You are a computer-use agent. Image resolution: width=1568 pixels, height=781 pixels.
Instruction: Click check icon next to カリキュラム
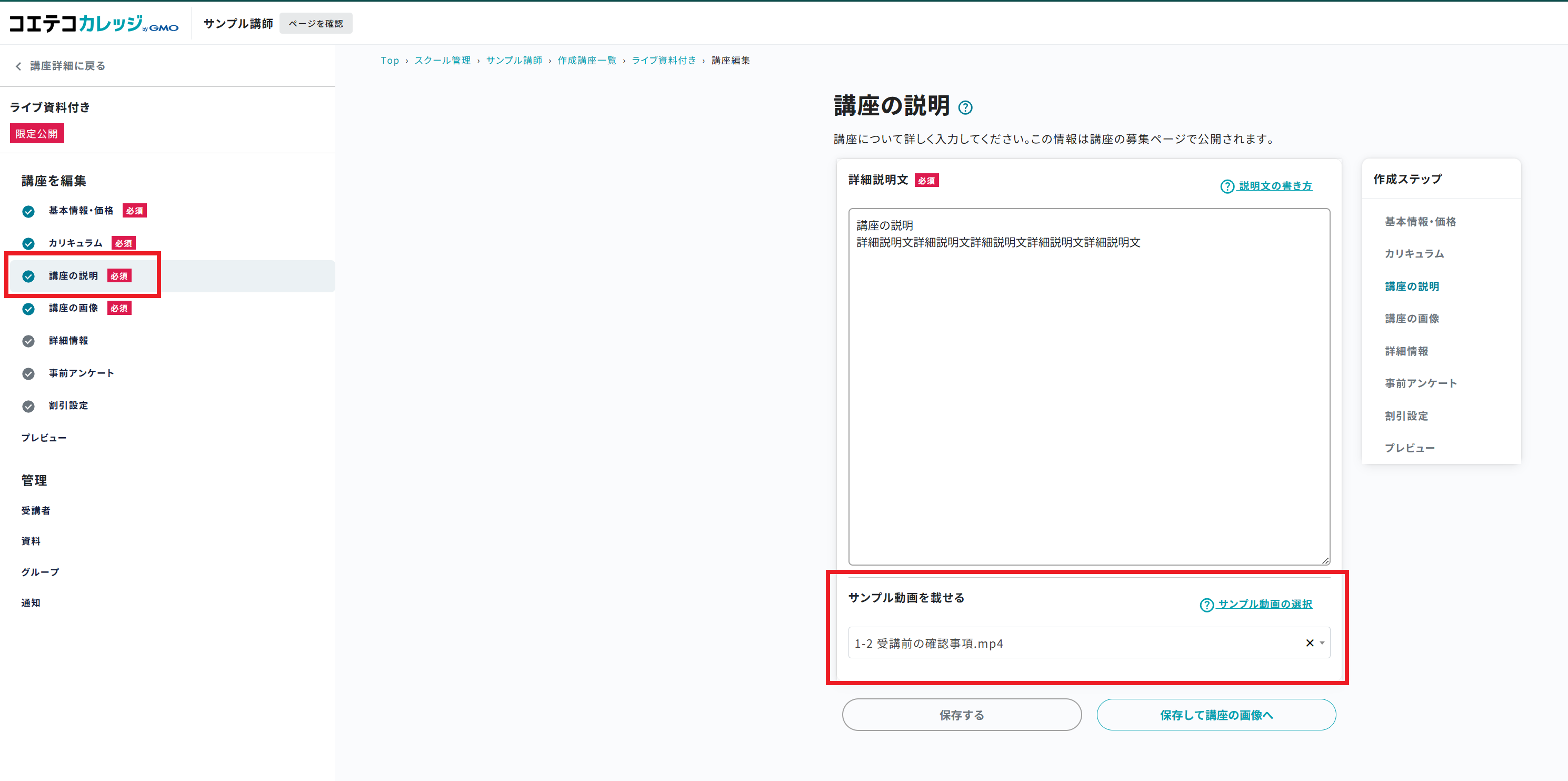28,244
